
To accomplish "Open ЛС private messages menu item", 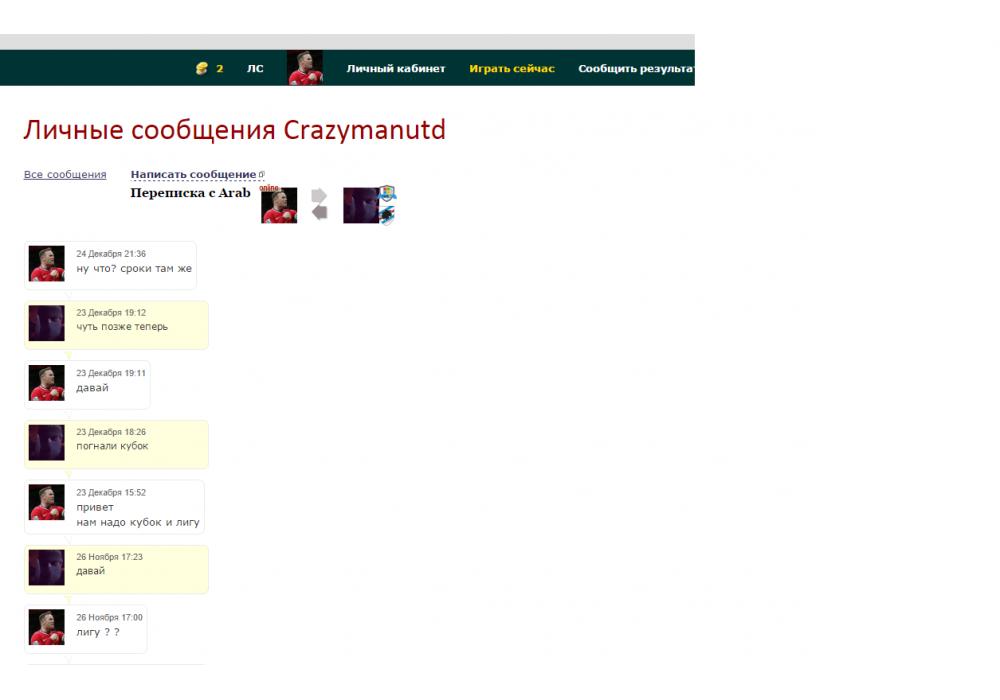I will coord(255,68).
